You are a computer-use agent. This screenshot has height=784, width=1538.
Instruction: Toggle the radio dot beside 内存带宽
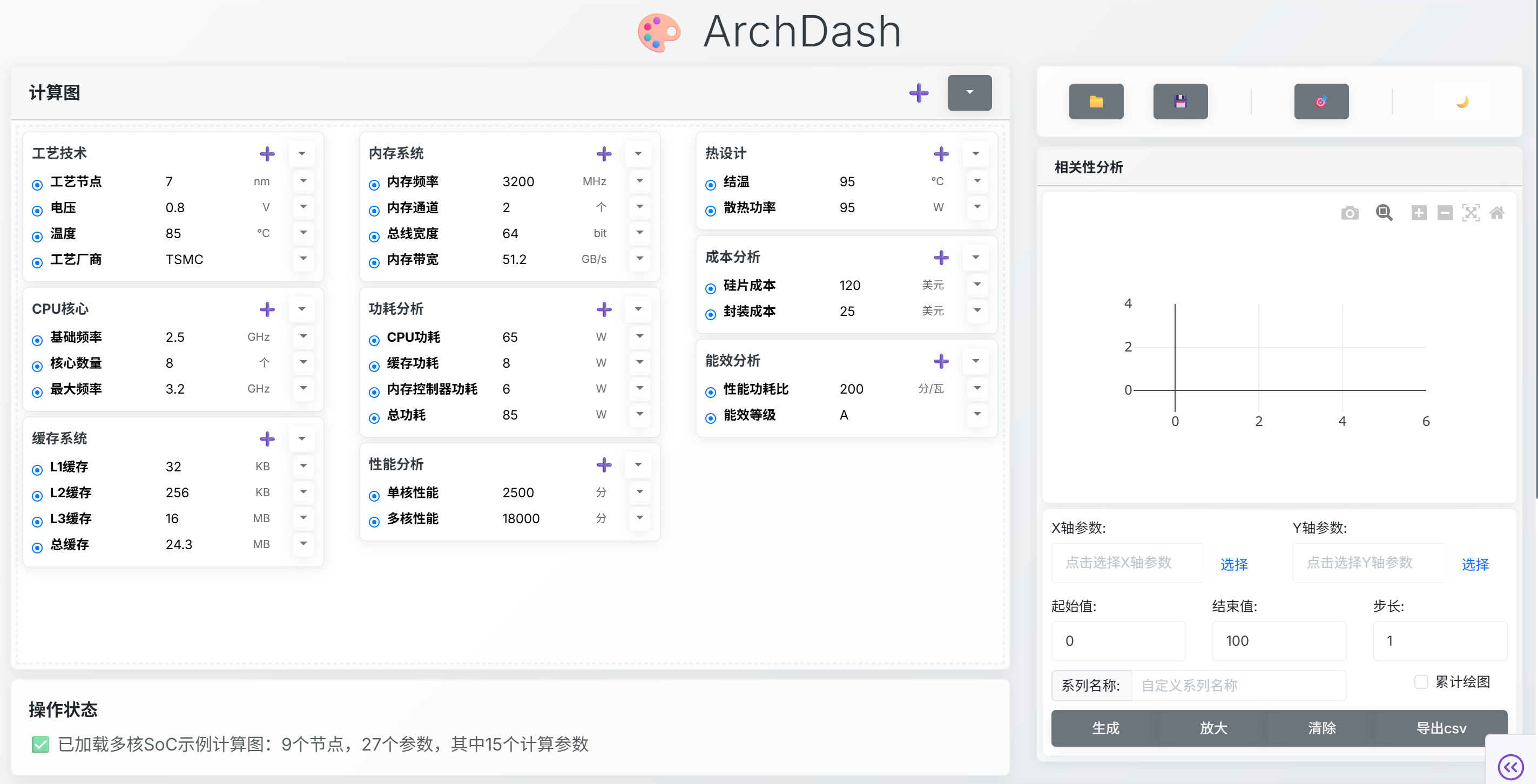tap(374, 262)
